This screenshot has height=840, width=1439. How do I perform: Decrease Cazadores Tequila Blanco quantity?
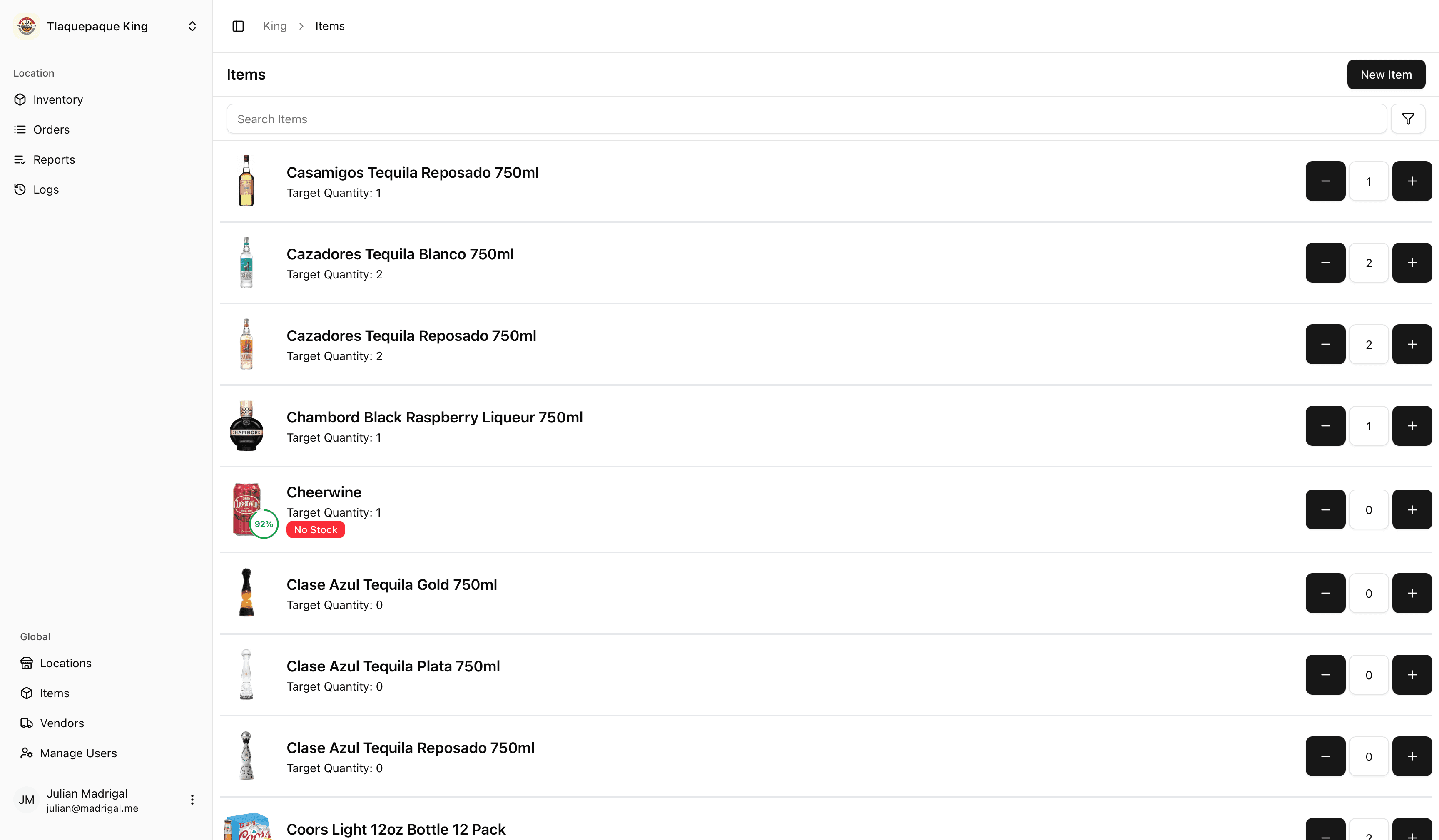coord(1325,263)
